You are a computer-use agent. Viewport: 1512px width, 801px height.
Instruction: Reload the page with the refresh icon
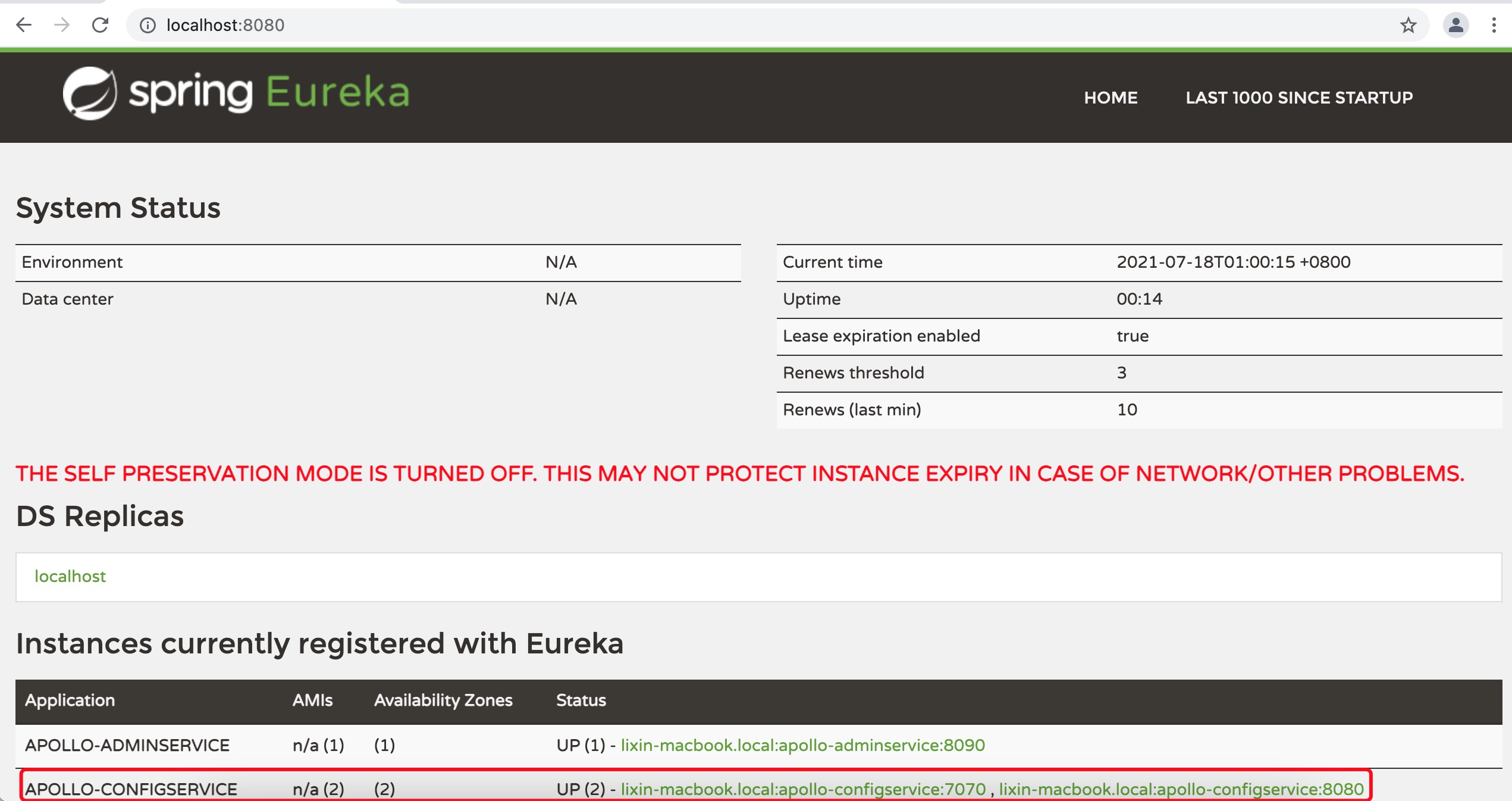pyautogui.click(x=100, y=25)
